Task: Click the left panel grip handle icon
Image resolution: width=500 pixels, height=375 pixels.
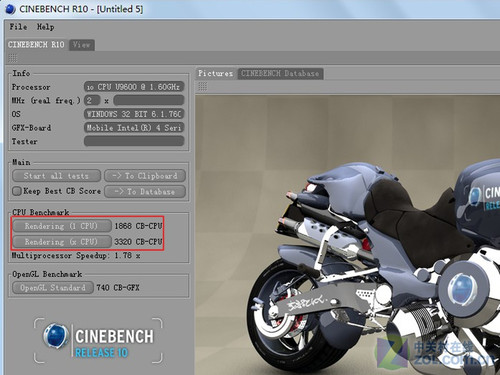Action: 13,58
